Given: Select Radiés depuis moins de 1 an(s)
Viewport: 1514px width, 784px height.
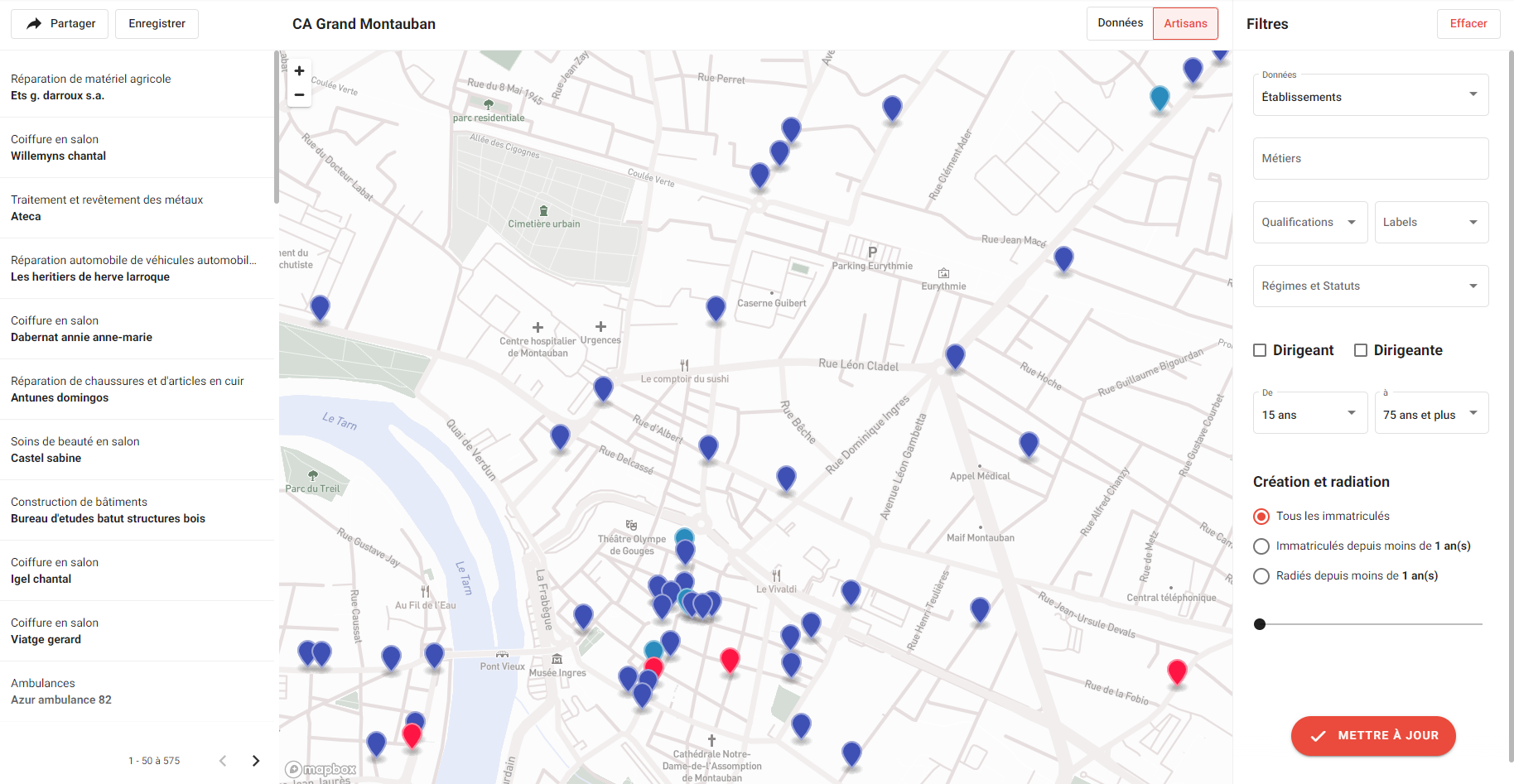Looking at the screenshot, I should pyautogui.click(x=1261, y=576).
